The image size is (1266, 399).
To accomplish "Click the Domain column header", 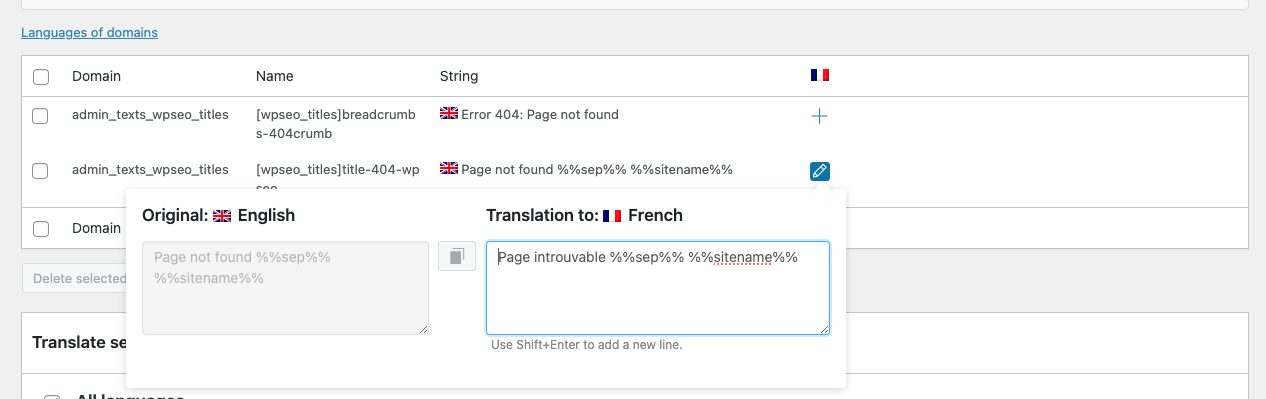I will pyautogui.click(x=96, y=76).
